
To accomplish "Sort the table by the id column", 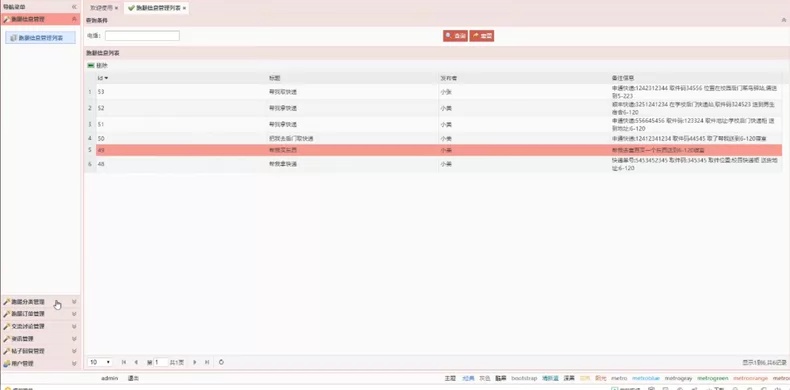I will pyautogui.click(x=103, y=78).
